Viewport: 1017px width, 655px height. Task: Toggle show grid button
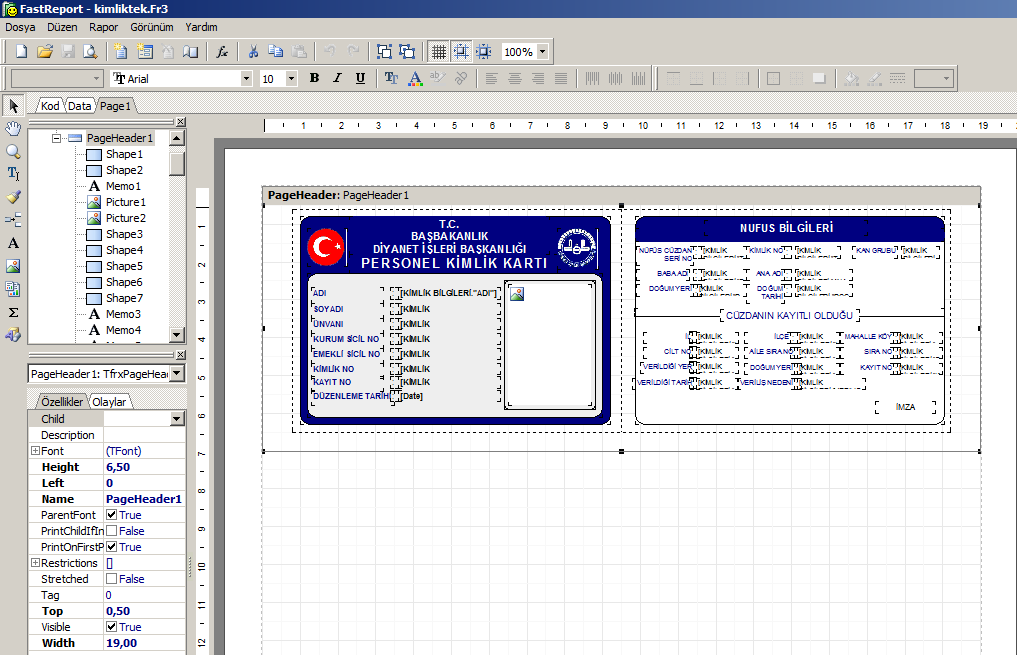point(439,52)
